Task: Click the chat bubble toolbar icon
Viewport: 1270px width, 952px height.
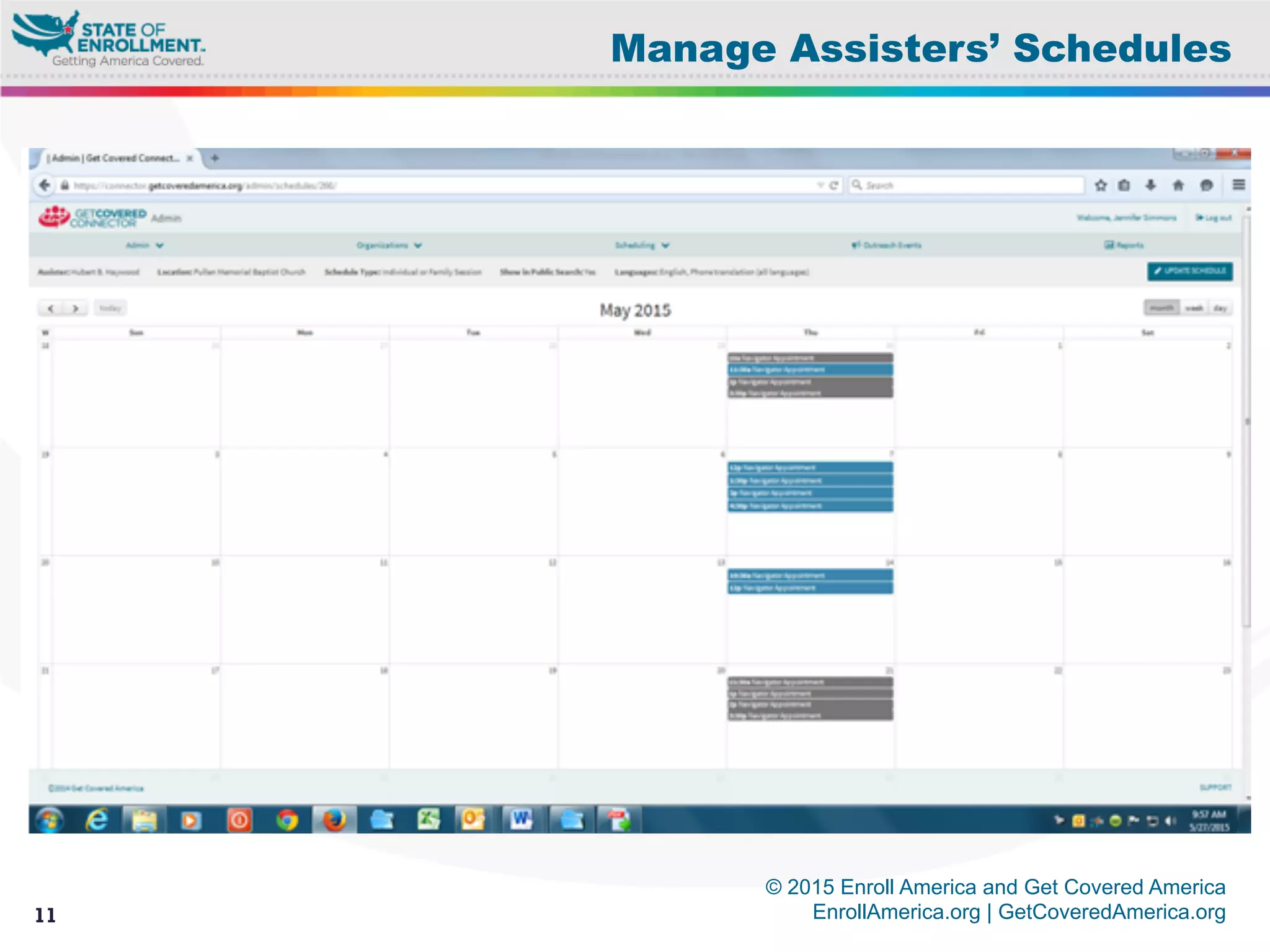Action: tap(1206, 185)
